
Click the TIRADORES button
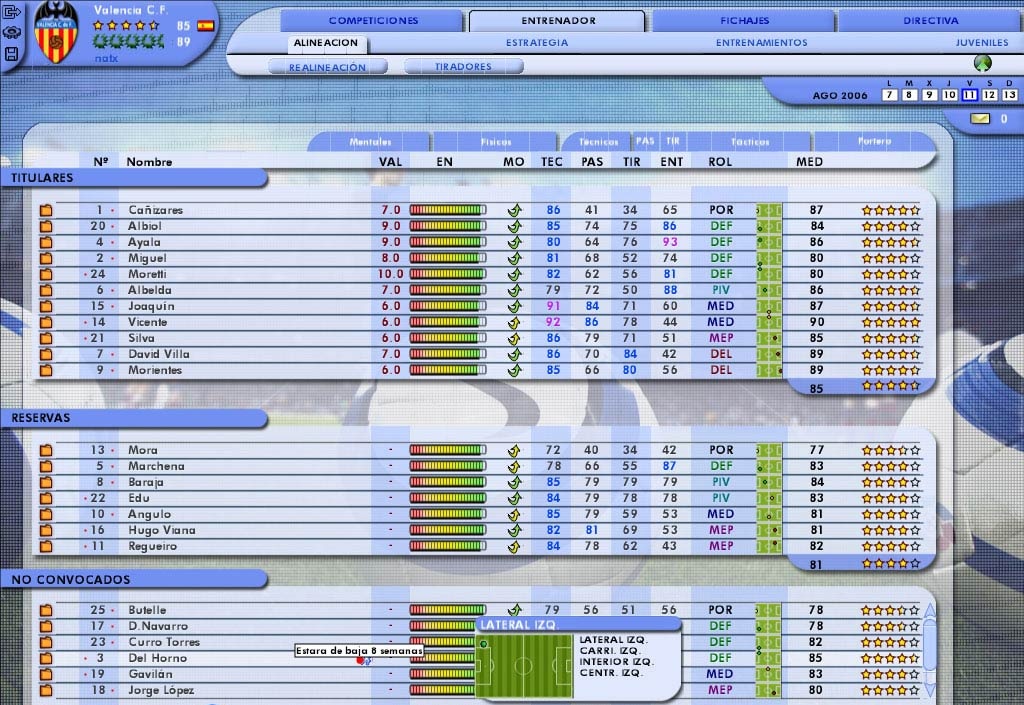[463, 67]
